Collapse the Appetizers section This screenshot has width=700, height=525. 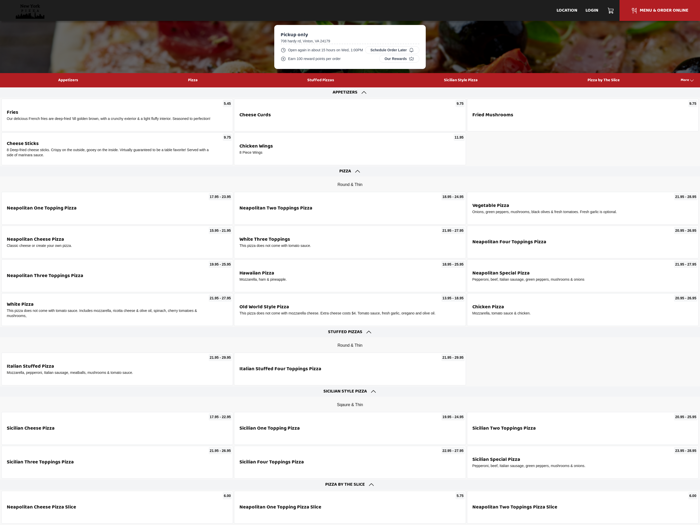(x=350, y=92)
